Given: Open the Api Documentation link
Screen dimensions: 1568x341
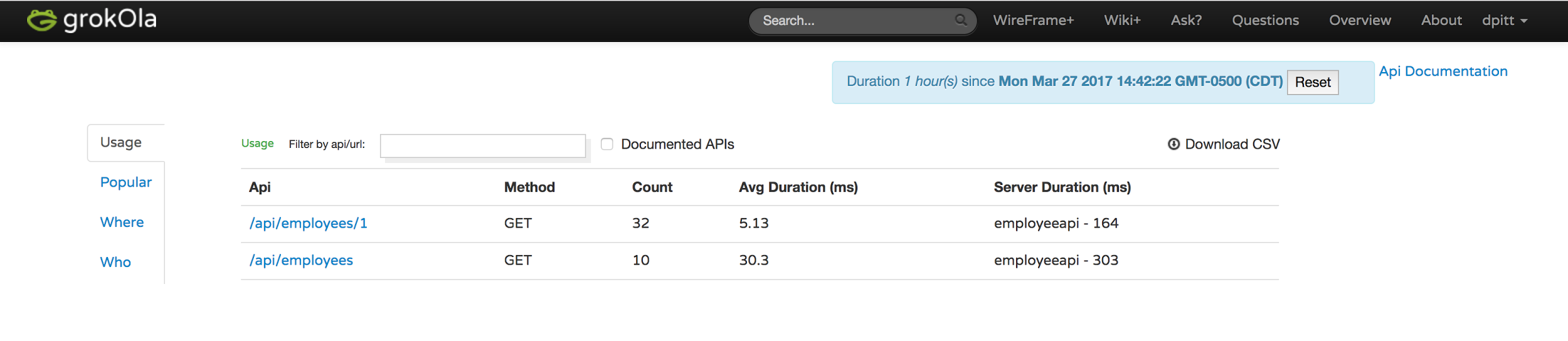Looking at the screenshot, I should 1443,71.
